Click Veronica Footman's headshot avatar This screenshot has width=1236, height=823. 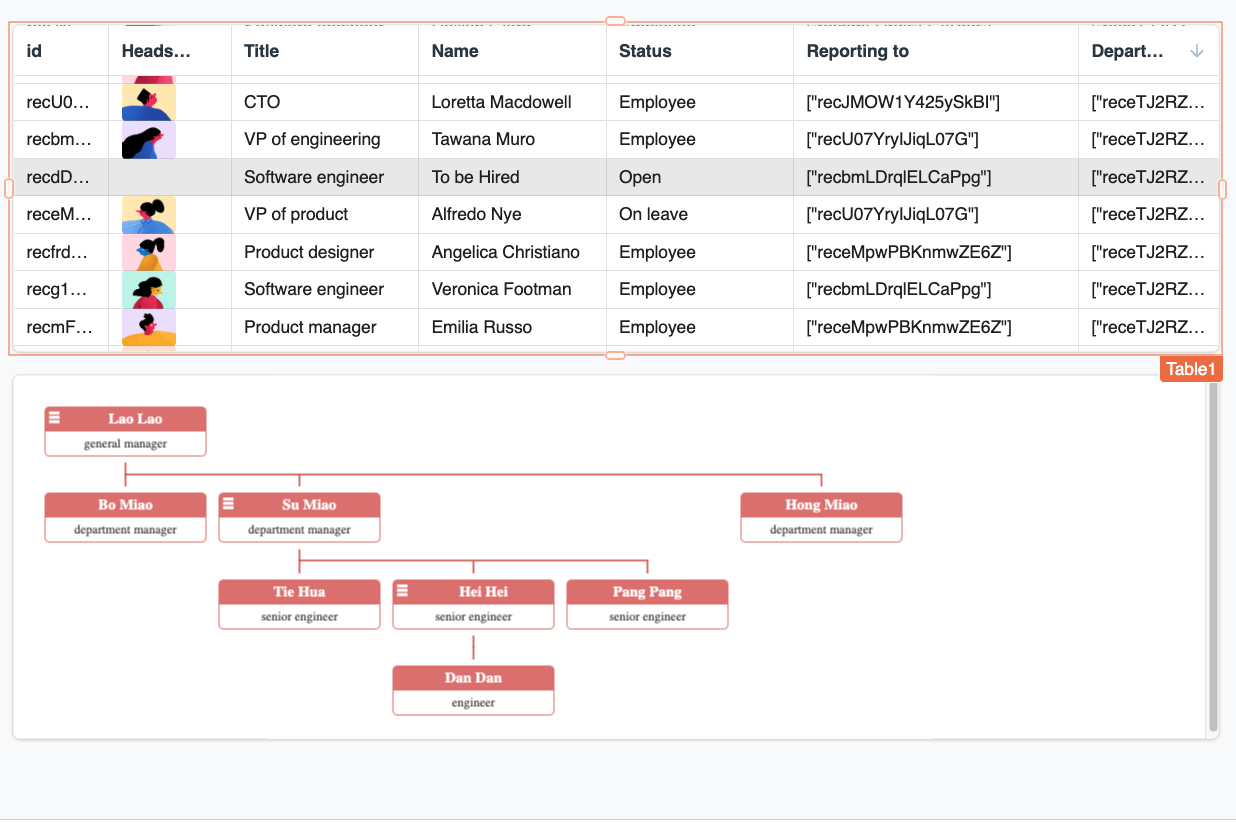click(x=148, y=290)
